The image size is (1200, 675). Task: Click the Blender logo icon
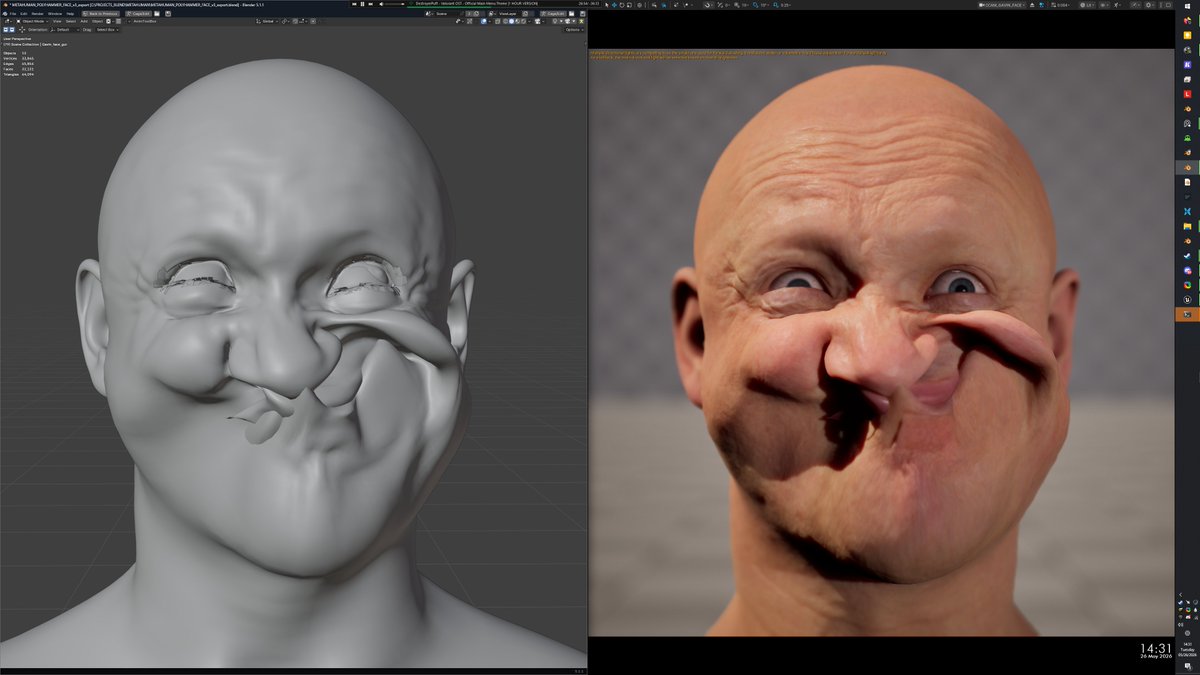click(5, 13)
